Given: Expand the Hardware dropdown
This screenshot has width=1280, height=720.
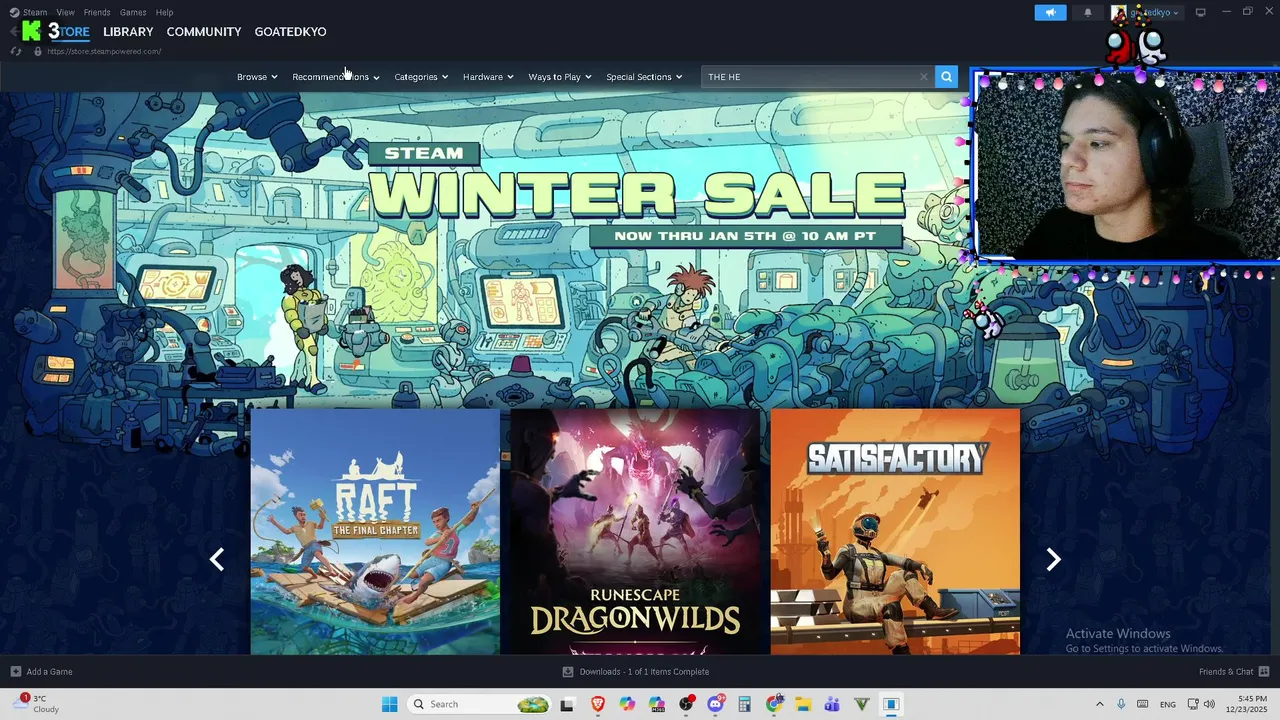Looking at the screenshot, I should (488, 77).
